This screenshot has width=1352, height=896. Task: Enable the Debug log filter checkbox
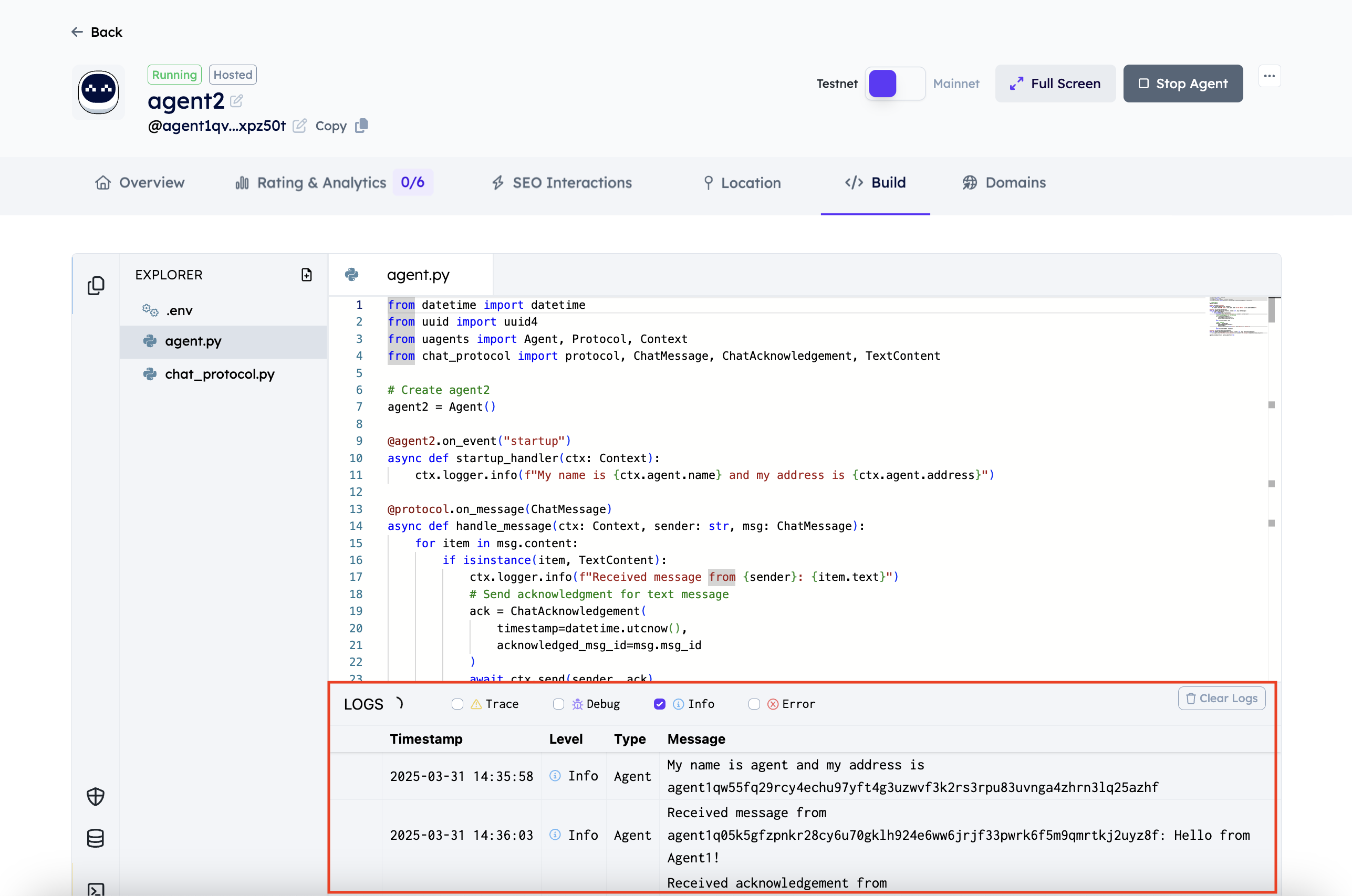(558, 704)
